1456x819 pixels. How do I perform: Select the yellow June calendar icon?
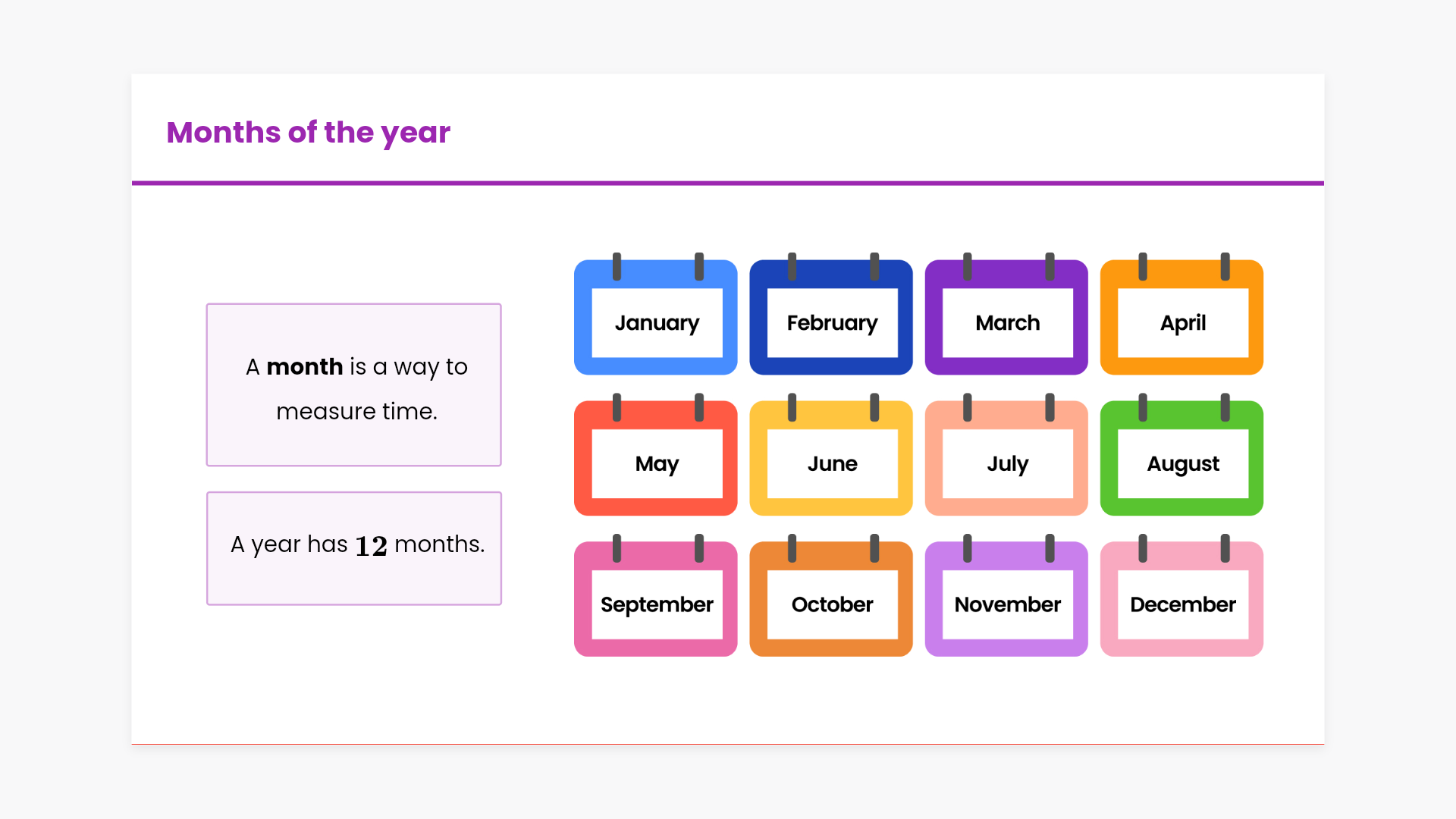pyautogui.click(x=831, y=458)
